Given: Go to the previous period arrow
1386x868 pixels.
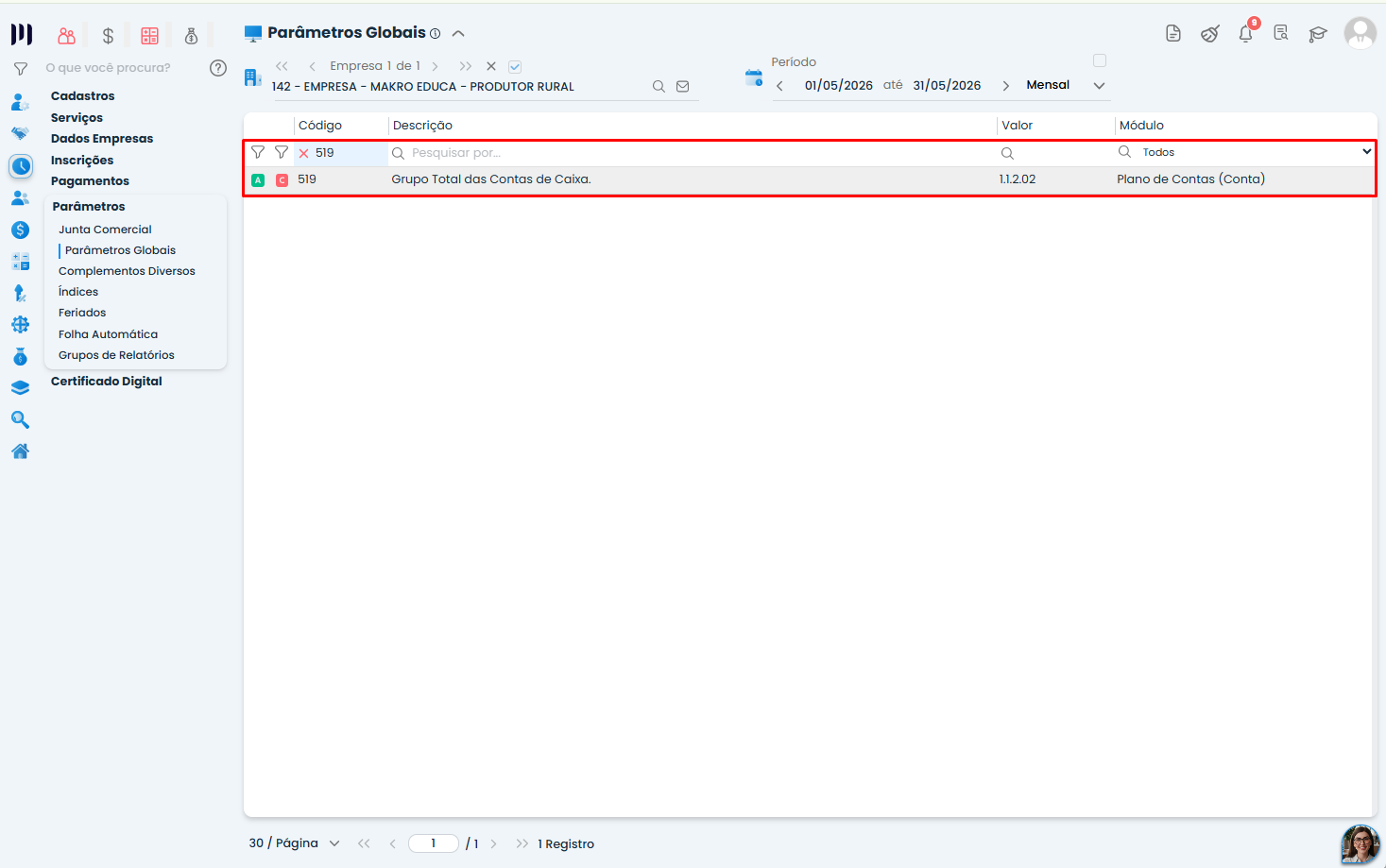Looking at the screenshot, I should tap(779, 86).
